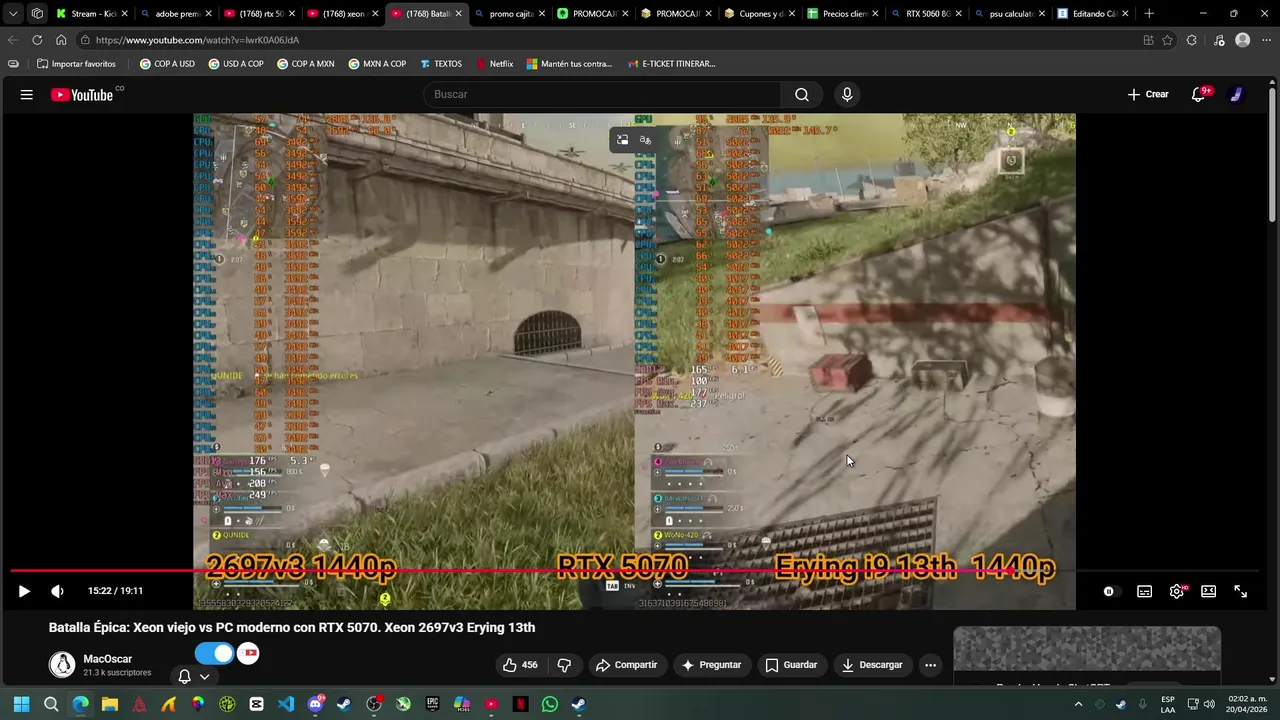Like the video with 456 likes
1280x720 pixels.
click(520, 665)
